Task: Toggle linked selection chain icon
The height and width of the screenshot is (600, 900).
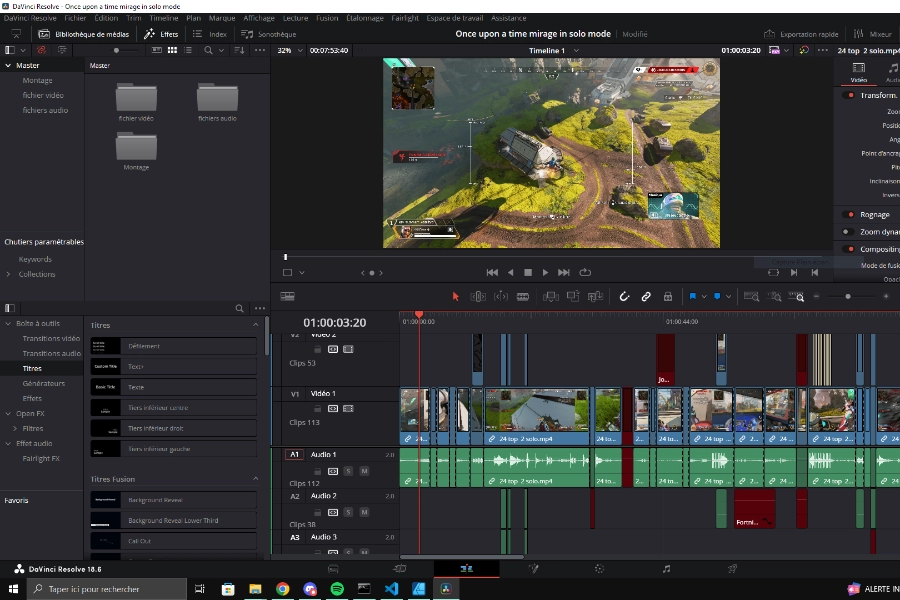Action: [646, 296]
